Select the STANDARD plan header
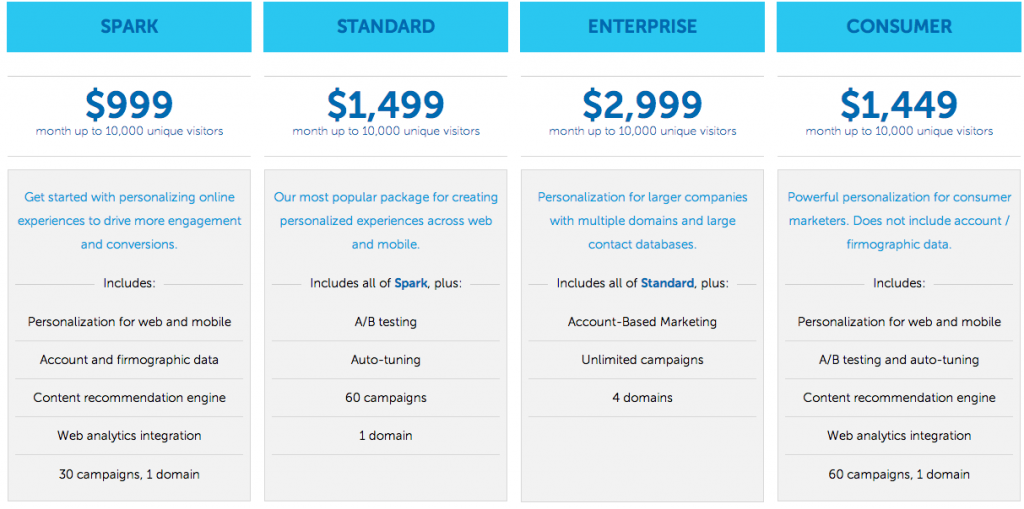This screenshot has width=1024, height=509. pyautogui.click(x=386, y=27)
